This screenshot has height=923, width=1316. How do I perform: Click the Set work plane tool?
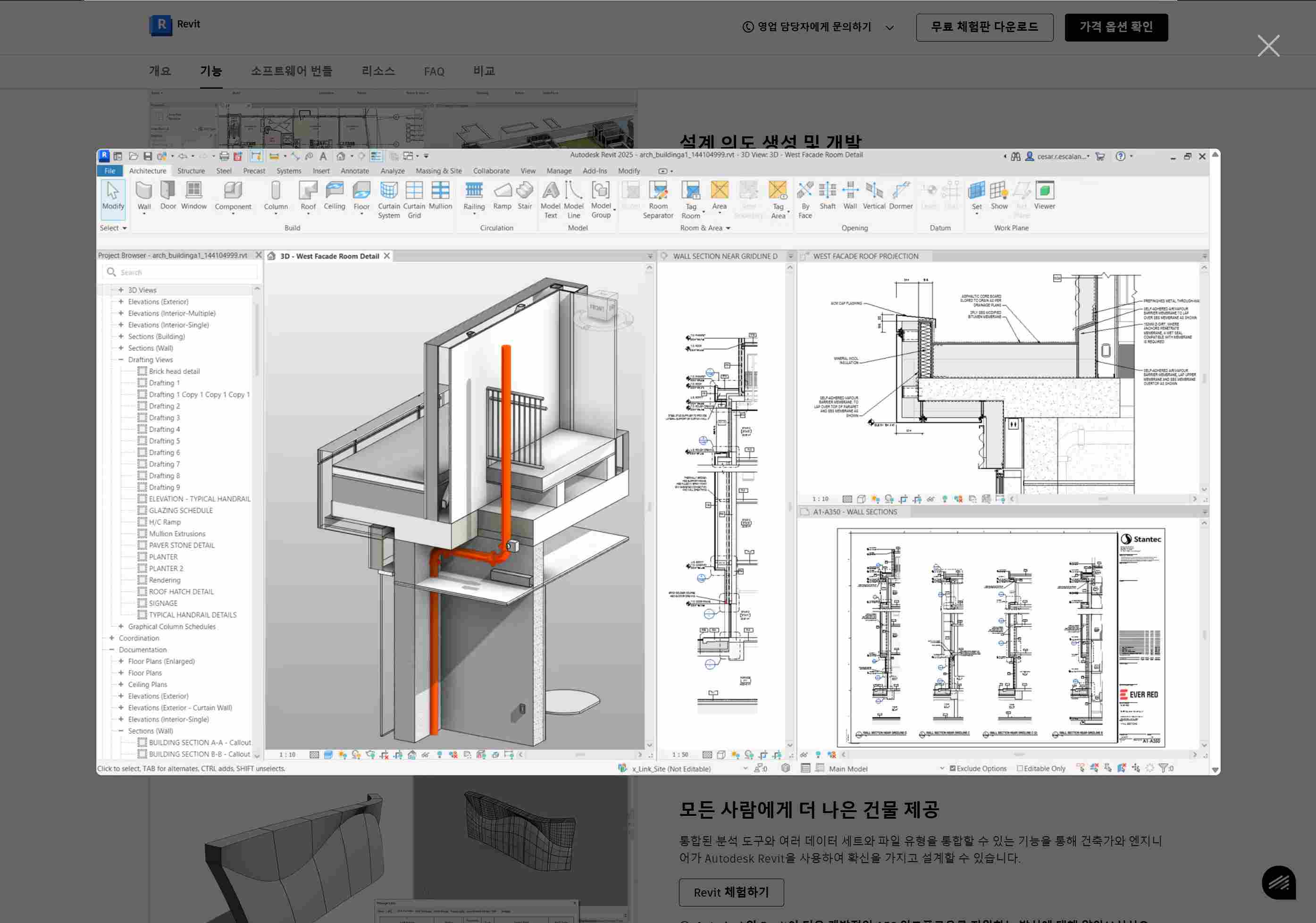click(976, 197)
